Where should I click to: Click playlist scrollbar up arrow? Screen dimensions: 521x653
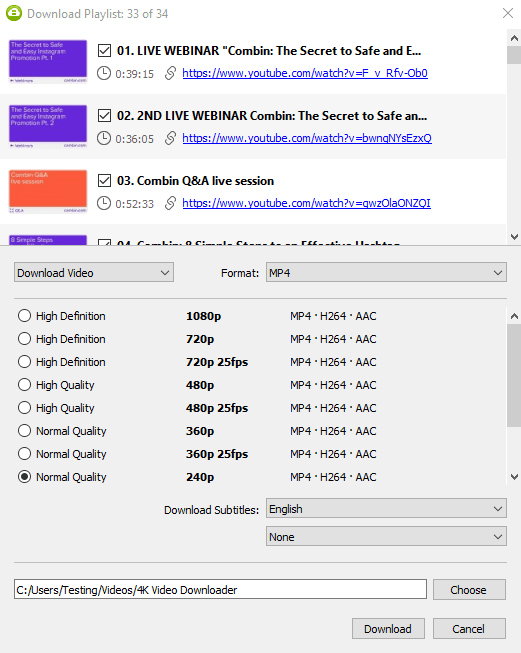[x=514, y=38]
